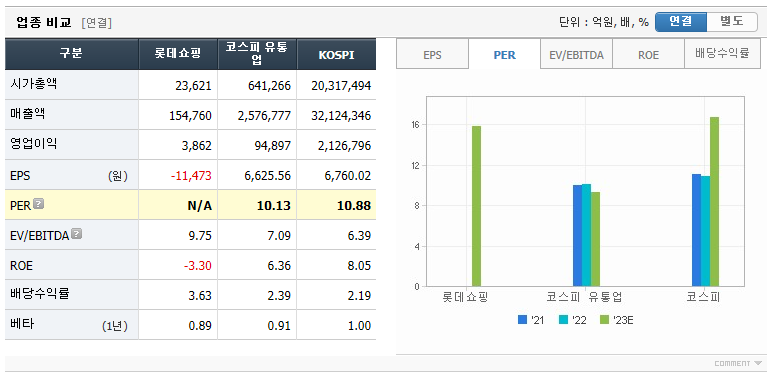This screenshot has width=773, height=379.
Task: Select the 베타 row label
Action: tap(22, 325)
